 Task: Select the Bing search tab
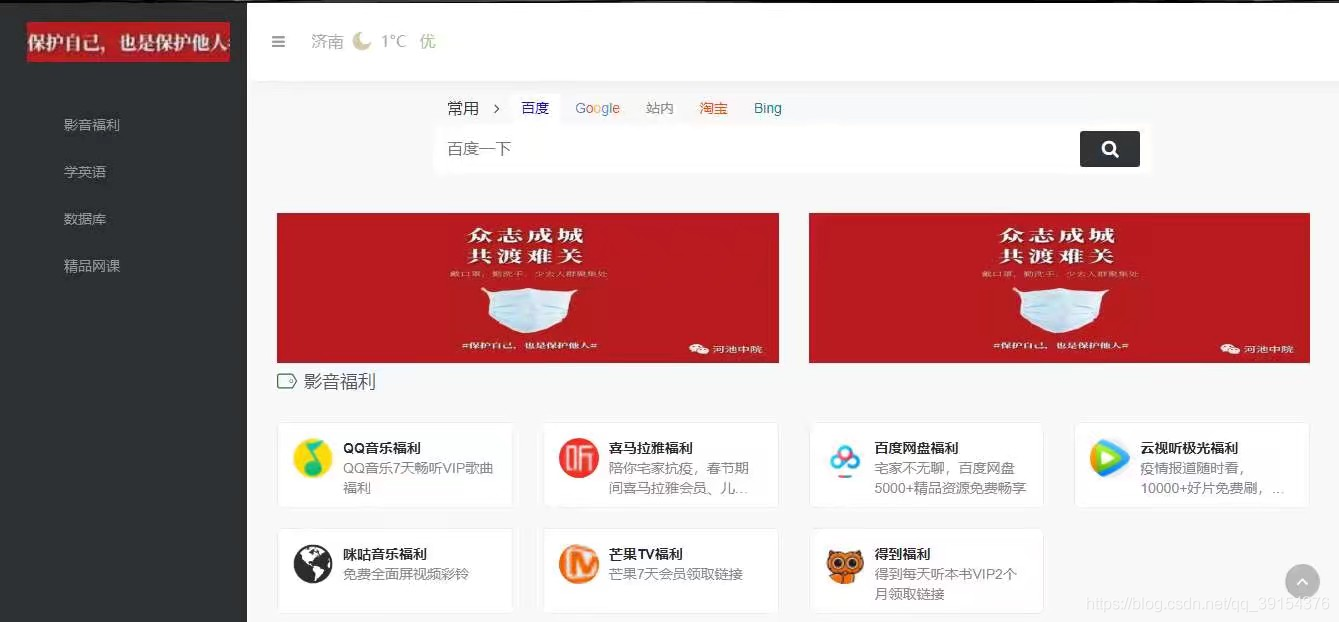click(768, 108)
